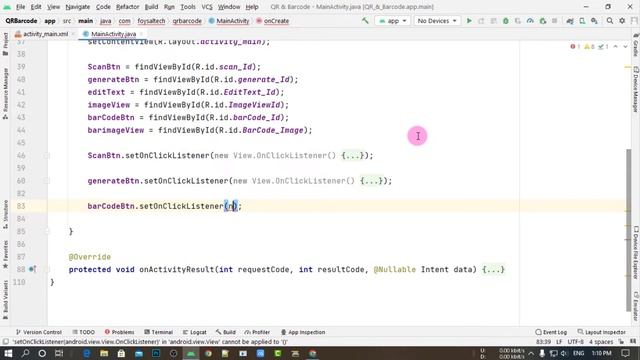Open the File menu
The image size is (640, 360).
click(x=20, y=7)
